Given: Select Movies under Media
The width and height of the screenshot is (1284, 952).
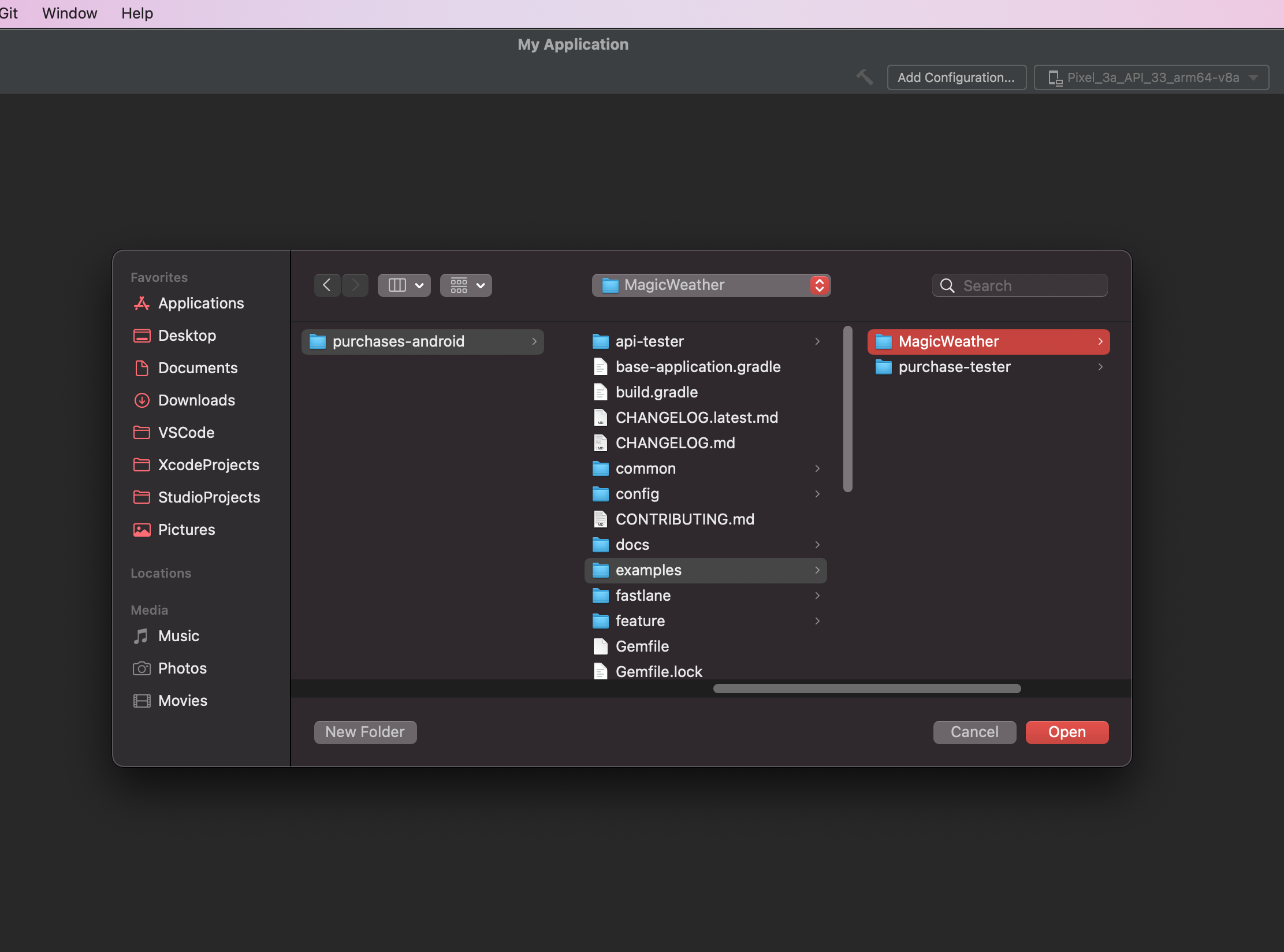Looking at the screenshot, I should (x=183, y=701).
